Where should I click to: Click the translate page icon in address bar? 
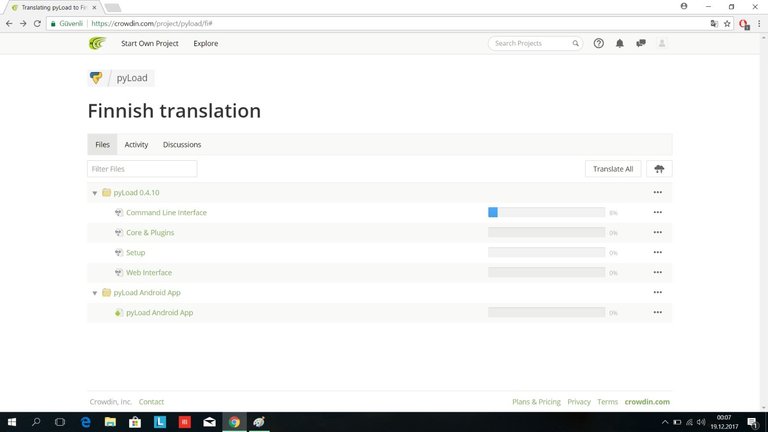coord(714,24)
